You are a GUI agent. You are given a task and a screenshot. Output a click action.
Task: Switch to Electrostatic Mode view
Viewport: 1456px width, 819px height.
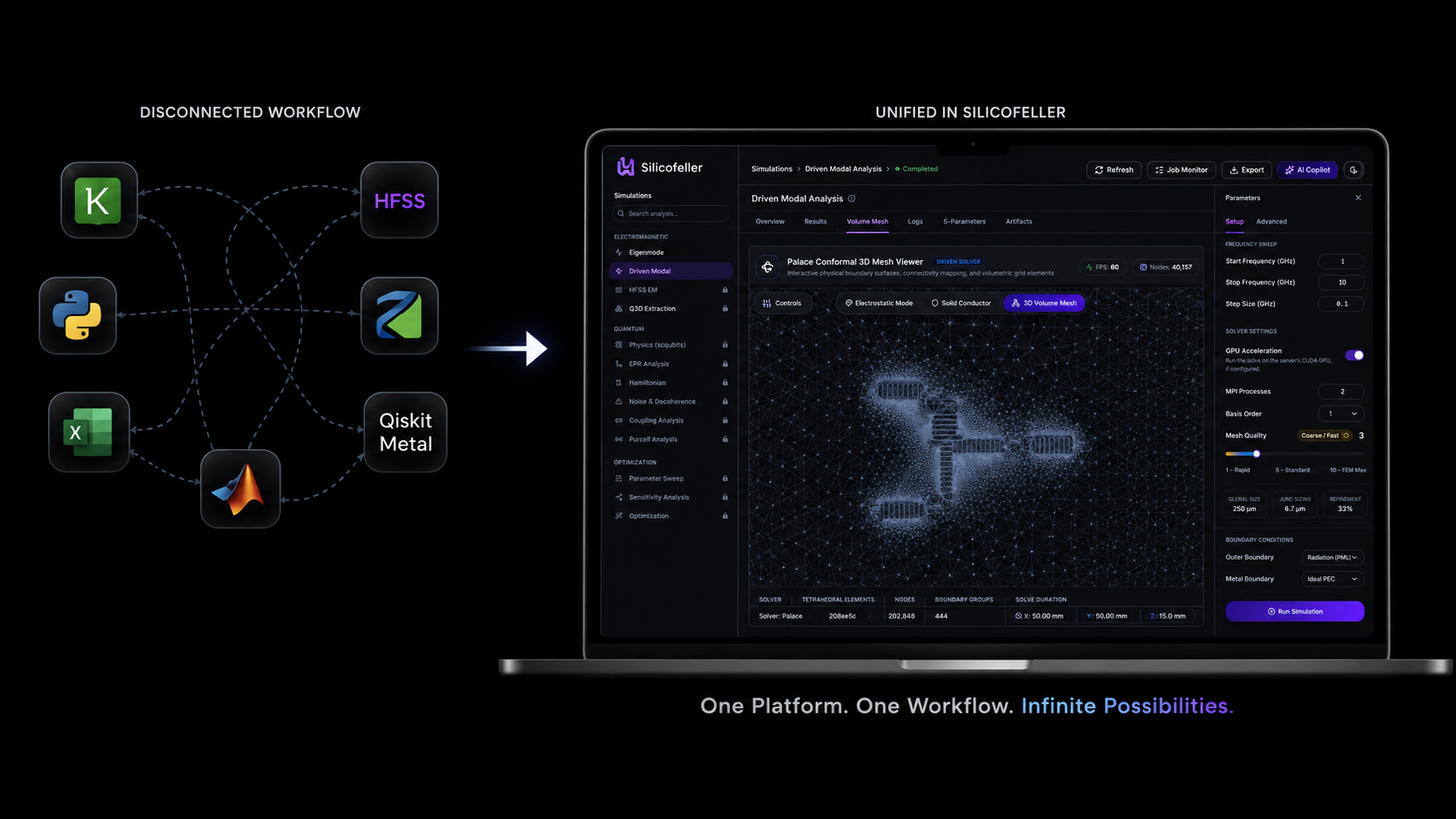pyautogui.click(x=879, y=303)
